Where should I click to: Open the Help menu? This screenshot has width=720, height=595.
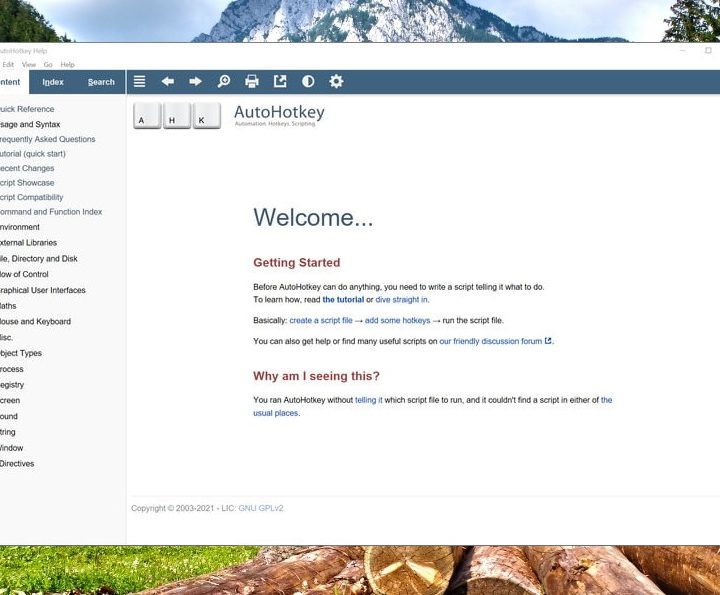[x=68, y=65]
